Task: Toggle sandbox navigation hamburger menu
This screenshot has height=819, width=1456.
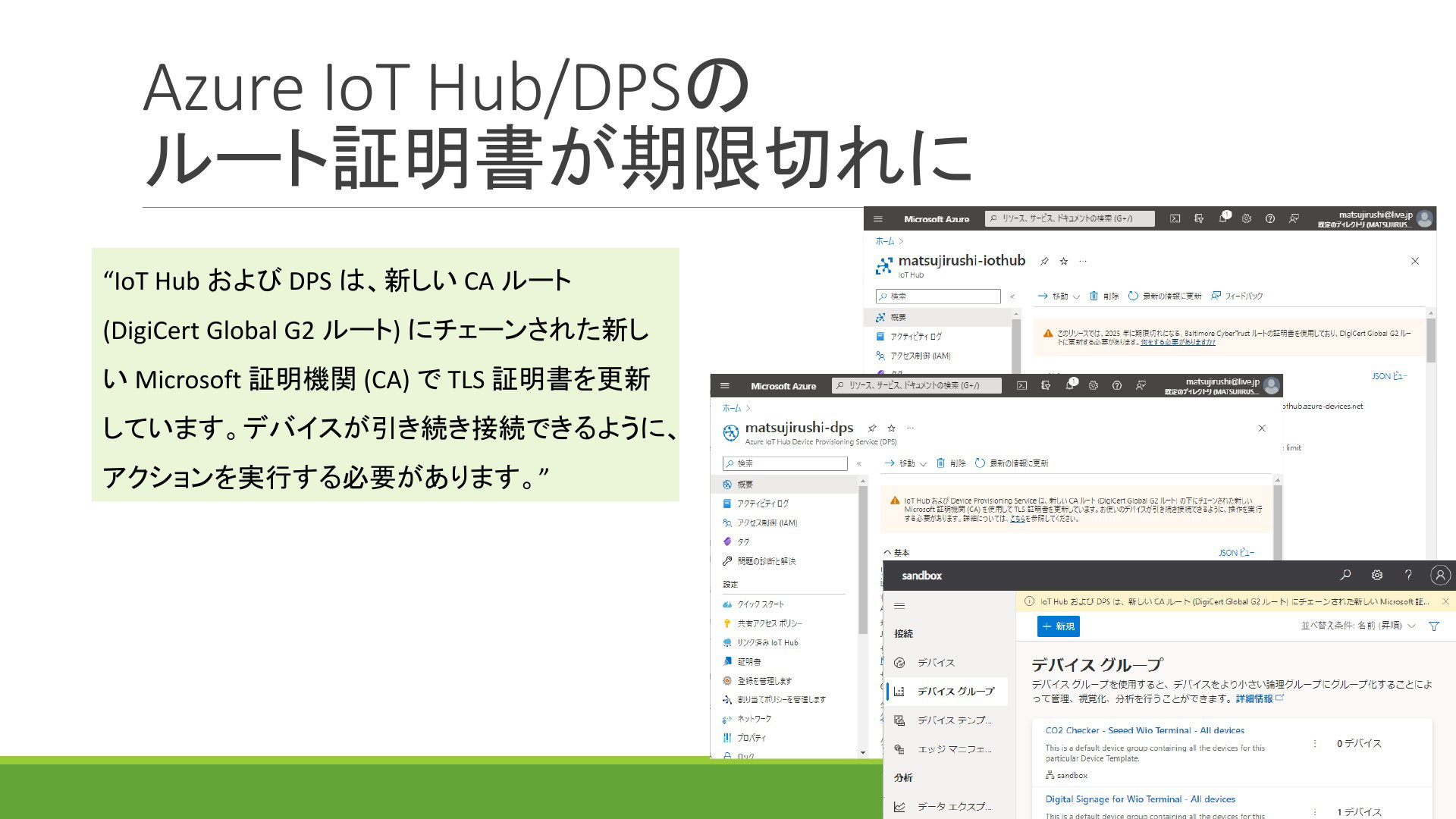Action: click(899, 605)
